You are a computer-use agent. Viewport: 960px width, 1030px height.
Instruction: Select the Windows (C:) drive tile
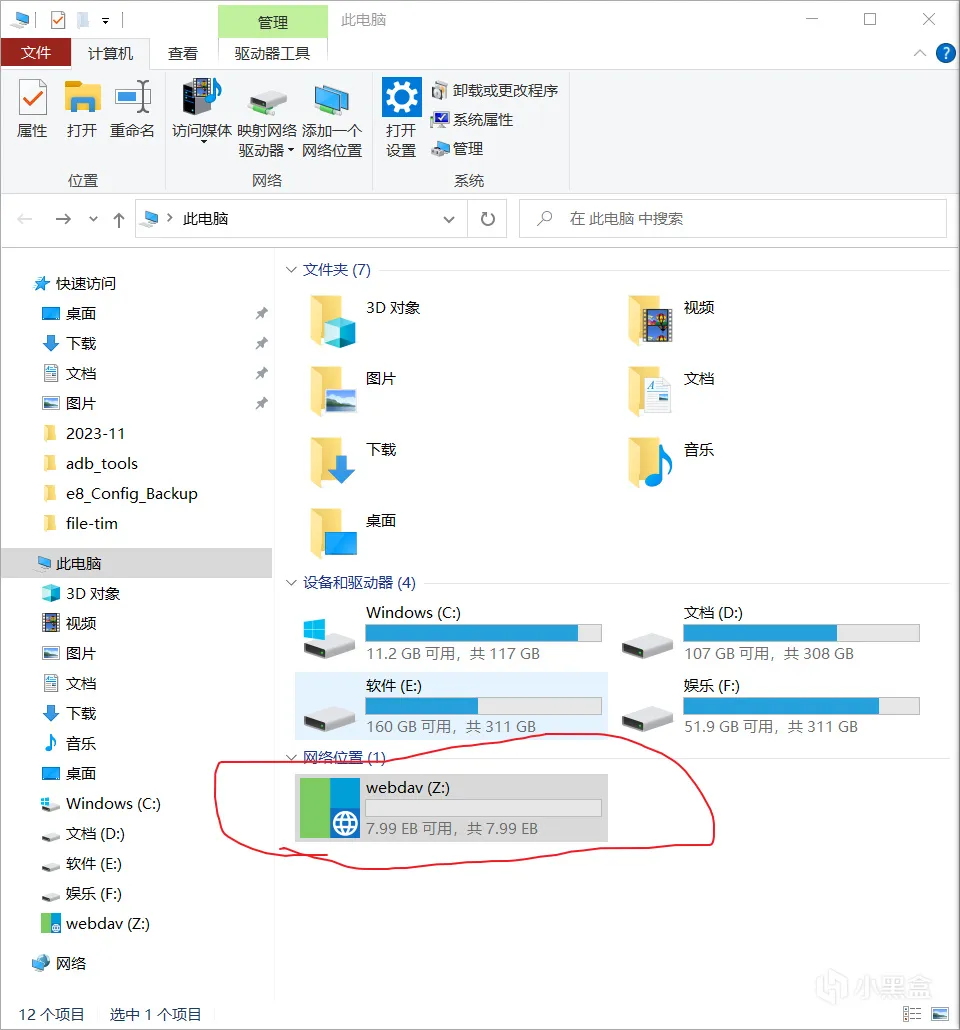[x=451, y=633]
